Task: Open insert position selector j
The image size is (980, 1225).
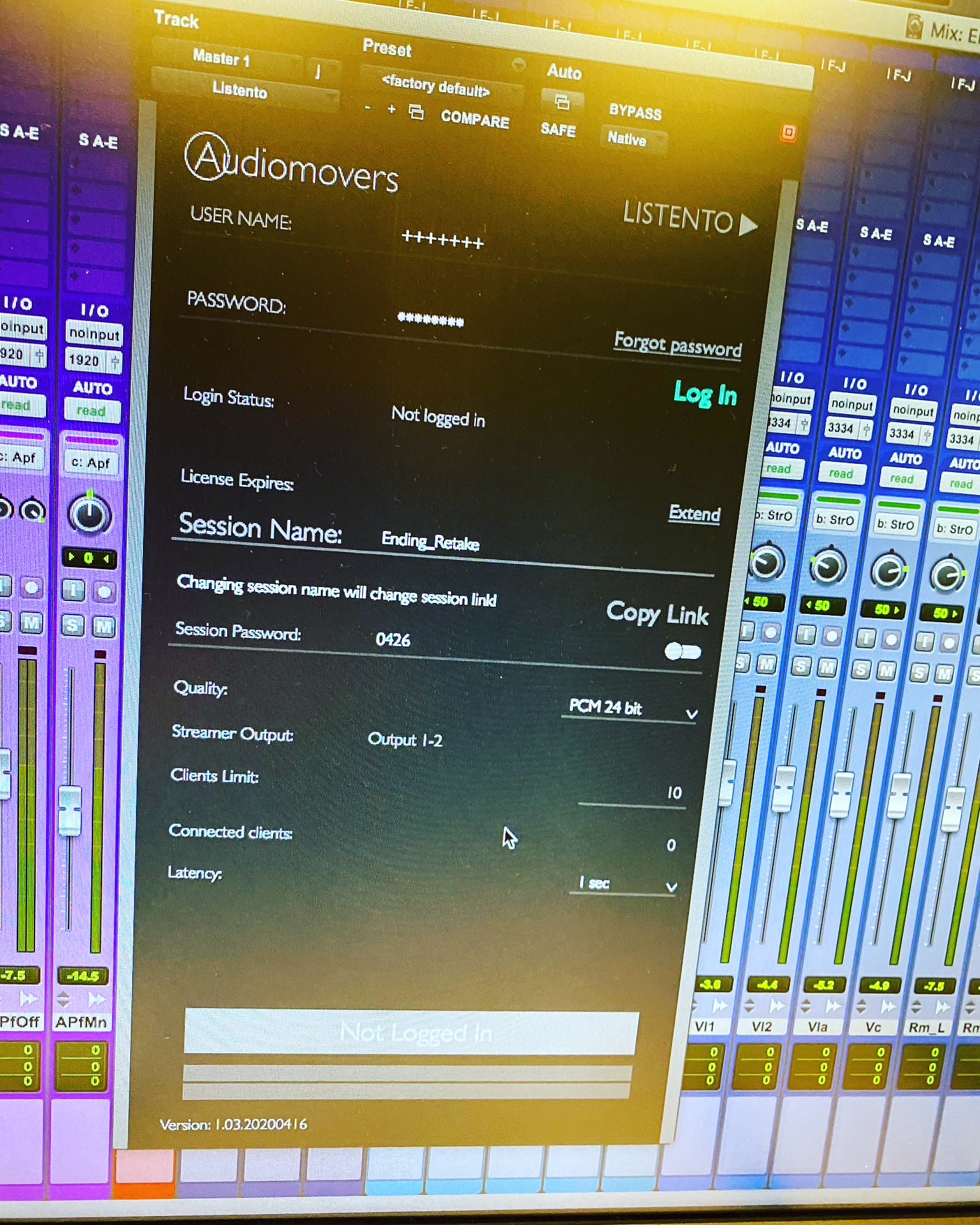Action: 322,71
